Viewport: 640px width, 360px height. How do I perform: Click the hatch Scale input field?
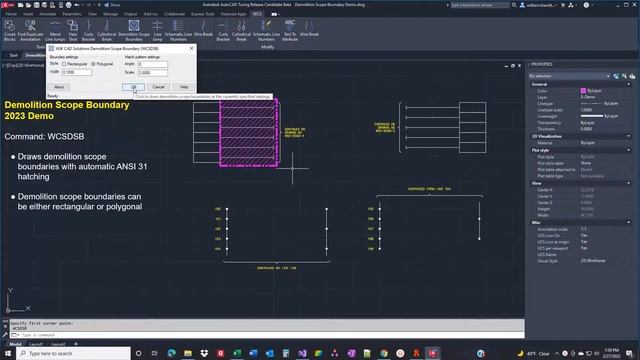click(153, 73)
